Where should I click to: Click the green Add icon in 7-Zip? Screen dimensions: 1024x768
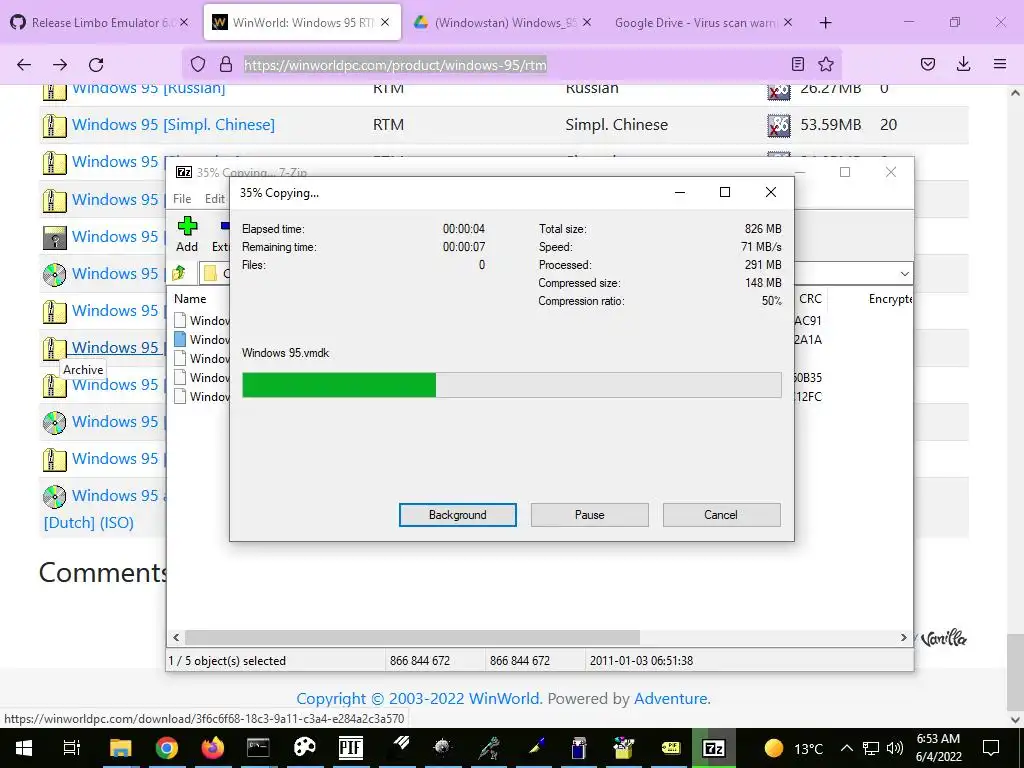point(187,226)
